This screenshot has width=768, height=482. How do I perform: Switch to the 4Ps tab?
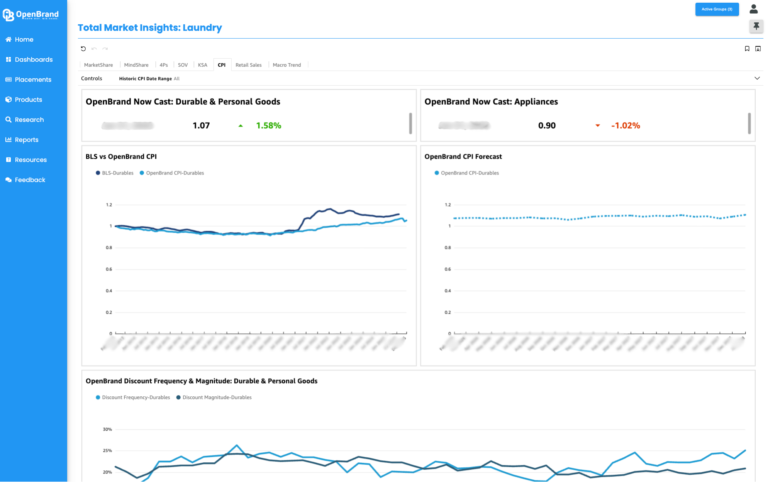pyautogui.click(x=164, y=65)
